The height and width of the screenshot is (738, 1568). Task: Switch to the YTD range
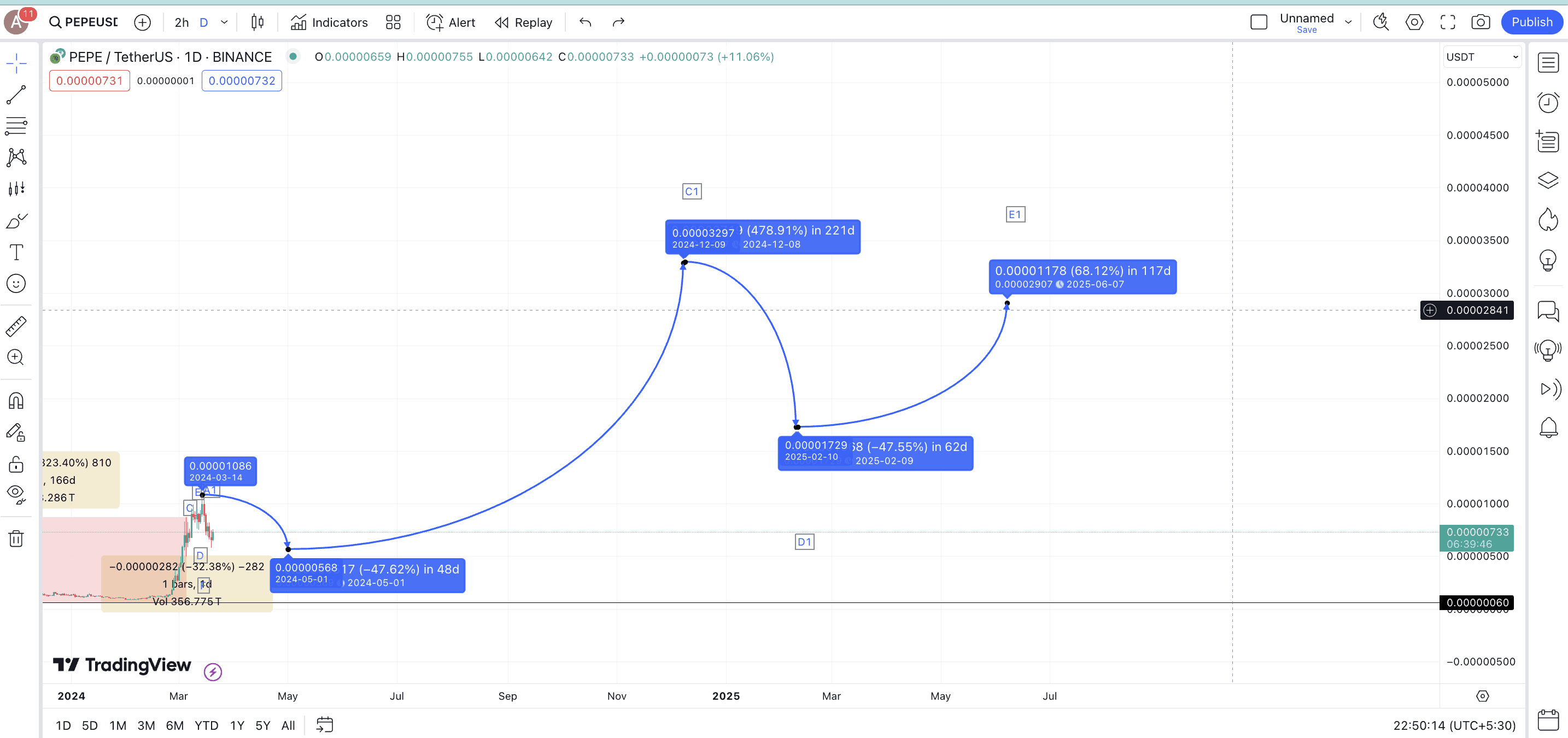coord(206,725)
